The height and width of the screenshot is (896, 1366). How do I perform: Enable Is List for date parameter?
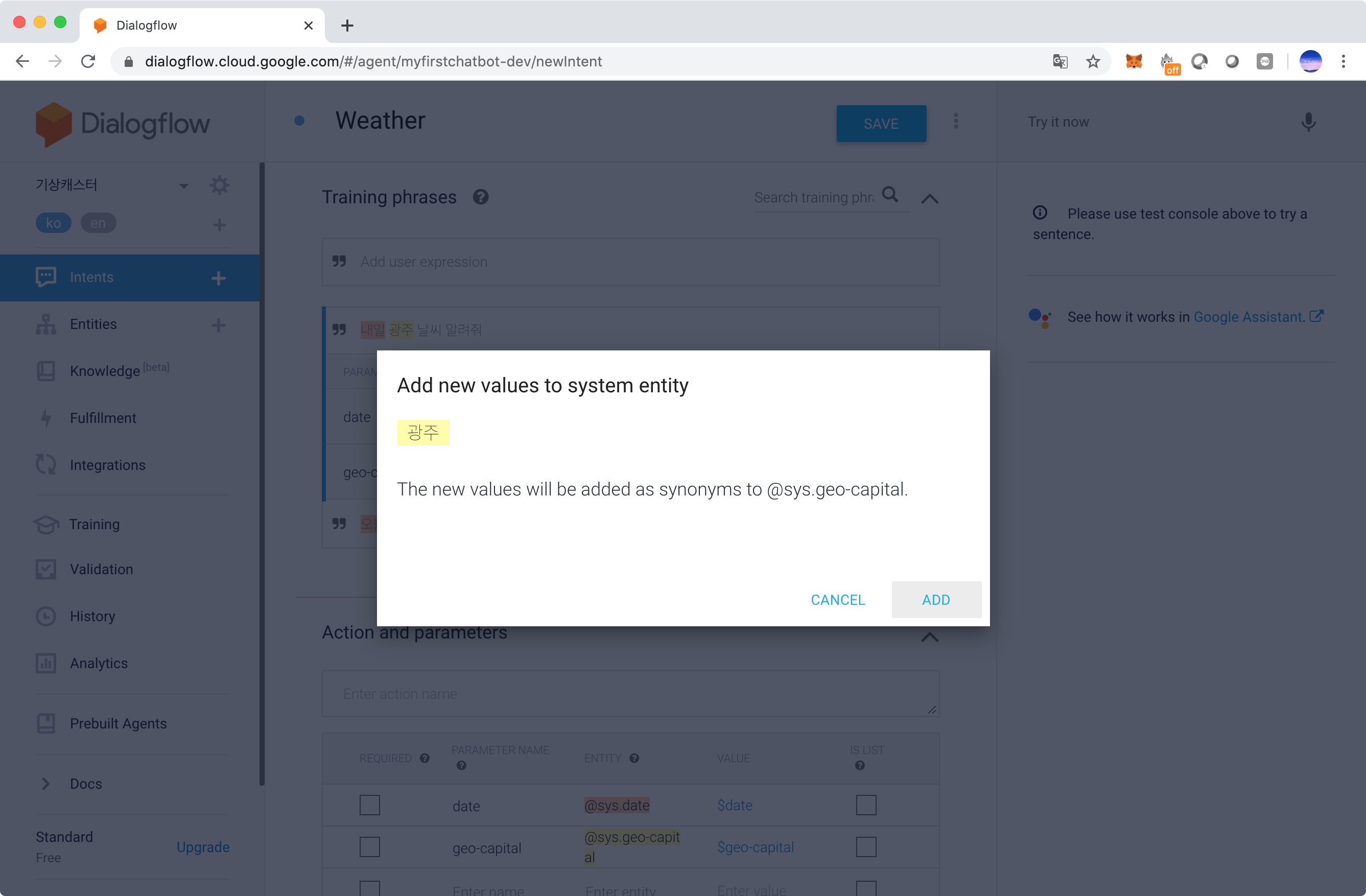pos(865,805)
